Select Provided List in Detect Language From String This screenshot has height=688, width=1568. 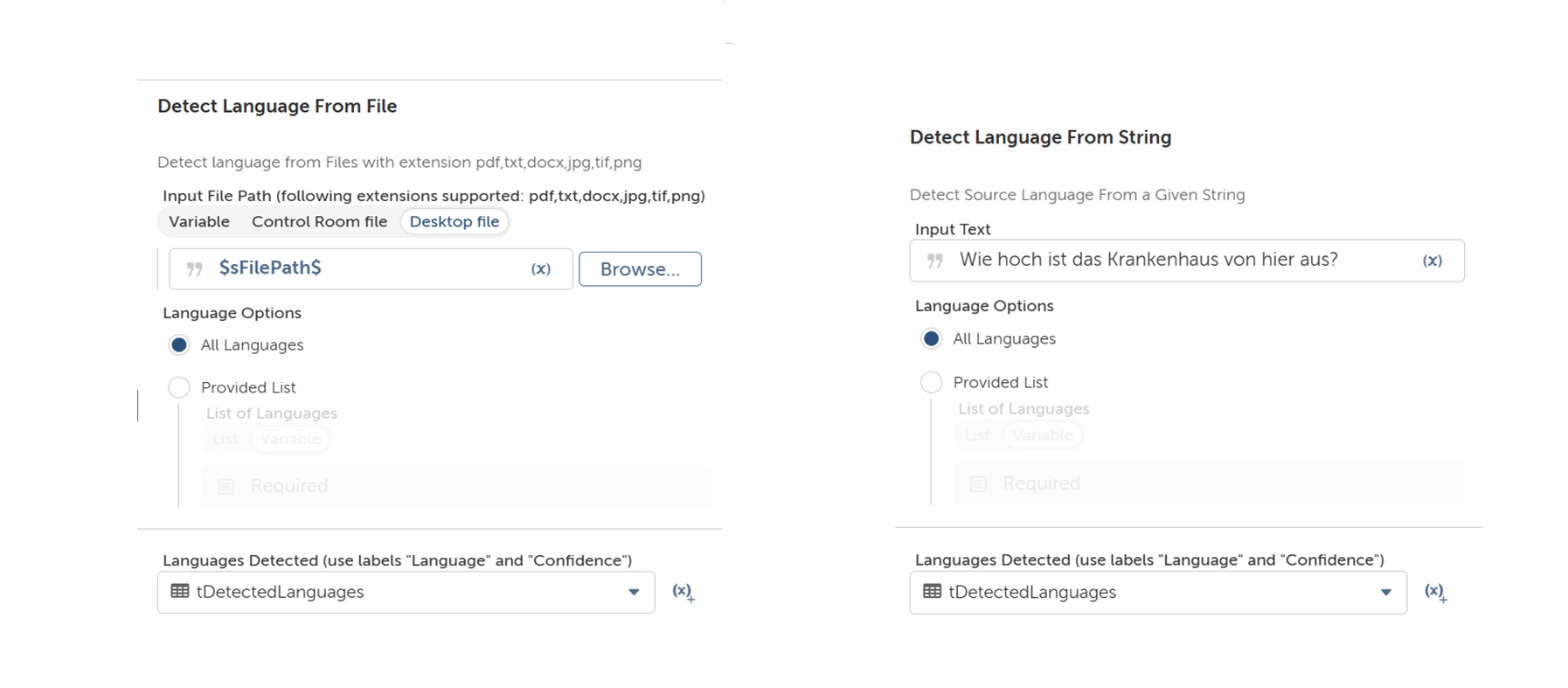point(932,382)
